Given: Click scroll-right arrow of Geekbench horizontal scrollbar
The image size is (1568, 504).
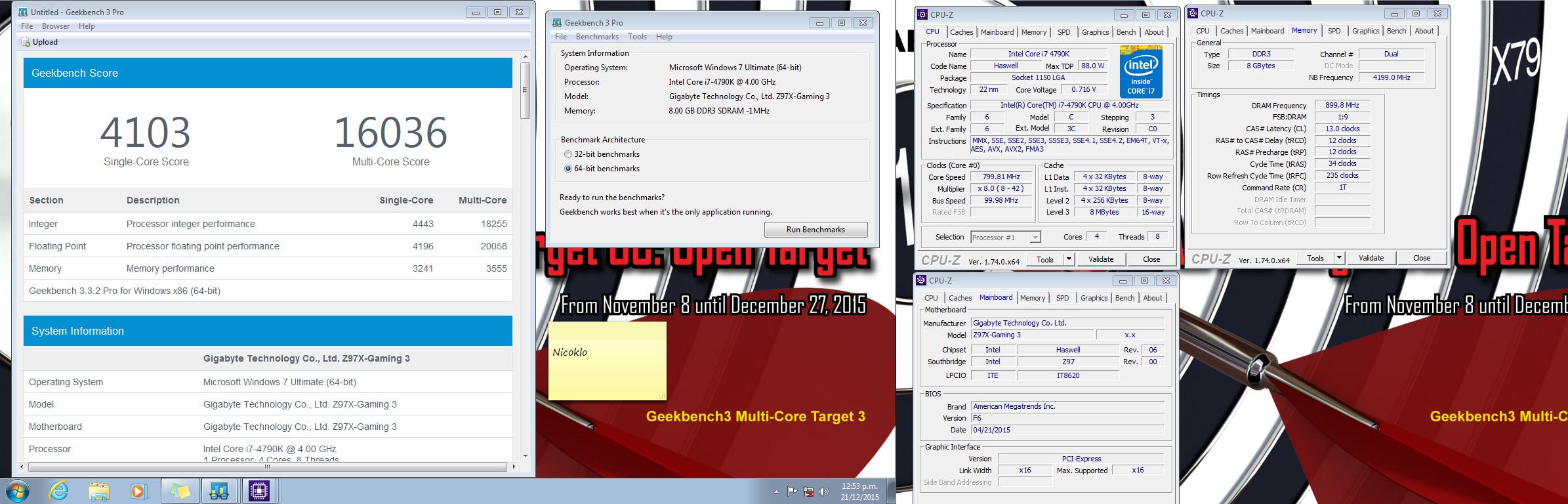Looking at the screenshot, I should tap(514, 467).
